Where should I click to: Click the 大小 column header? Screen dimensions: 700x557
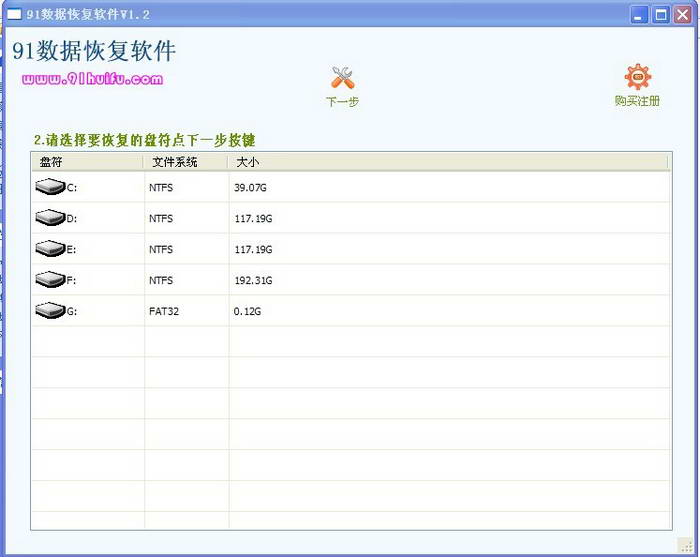448,162
